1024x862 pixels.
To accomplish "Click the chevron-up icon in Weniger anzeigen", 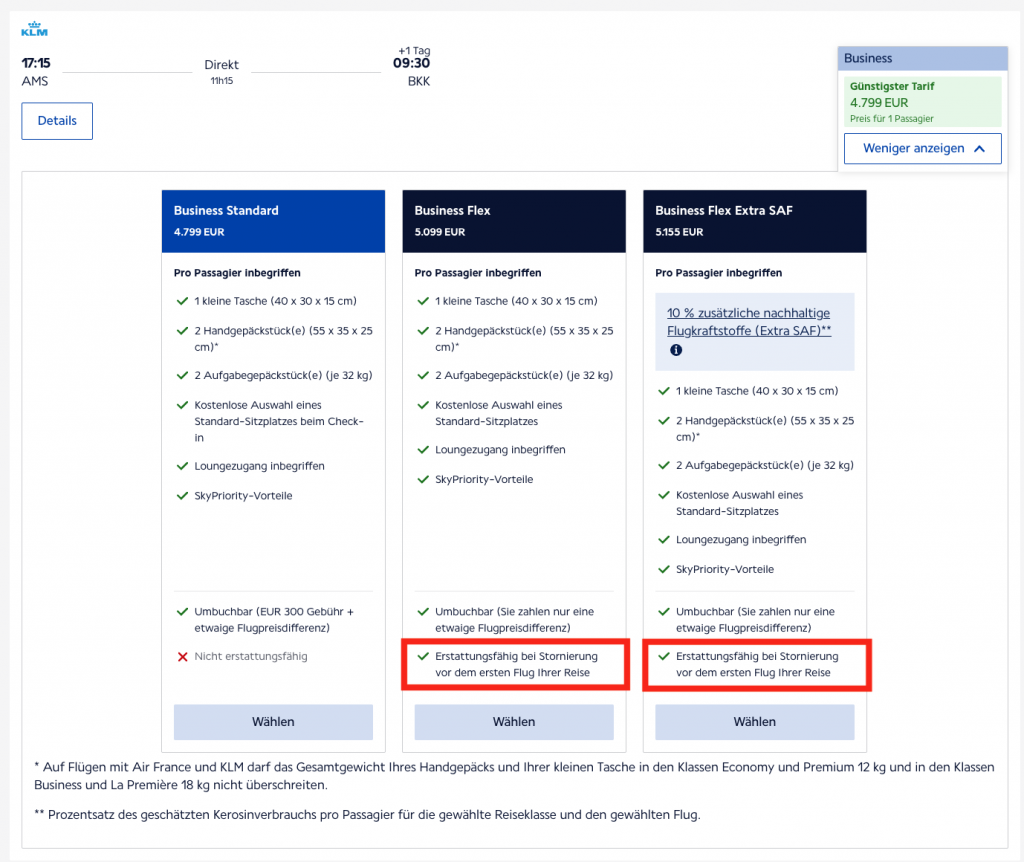I will (979, 149).
